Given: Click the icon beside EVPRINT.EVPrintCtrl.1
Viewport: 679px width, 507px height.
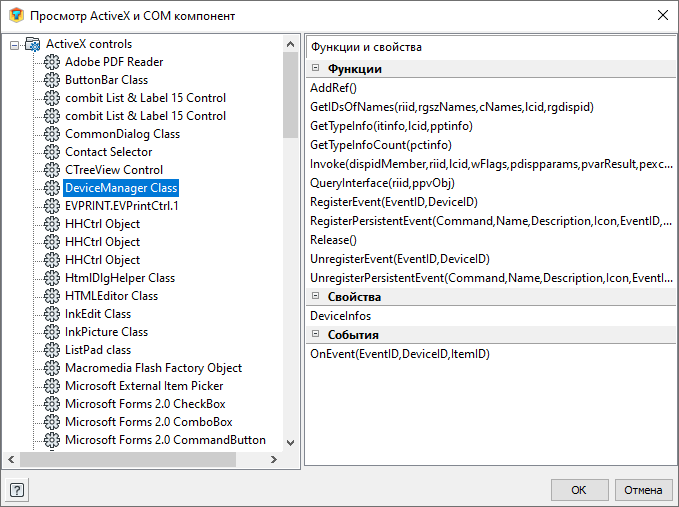Looking at the screenshot, I should [x=52, y=206].
